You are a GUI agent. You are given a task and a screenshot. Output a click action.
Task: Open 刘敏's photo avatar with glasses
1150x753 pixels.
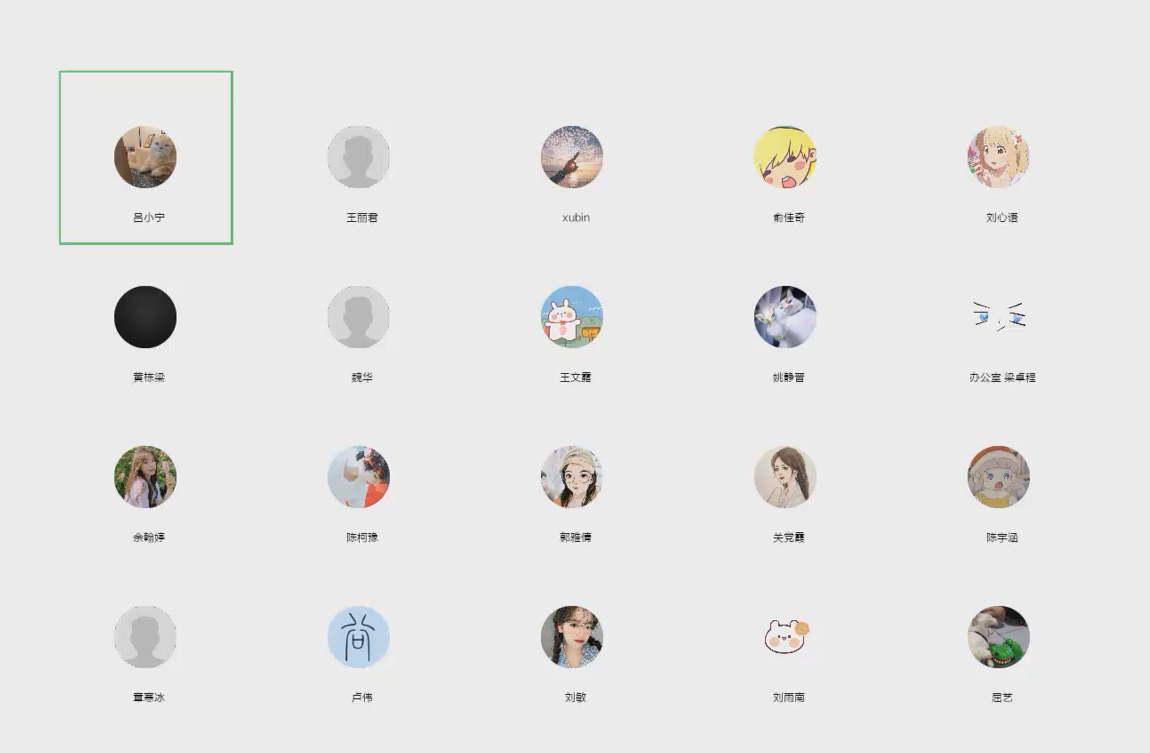pos(572,636)
